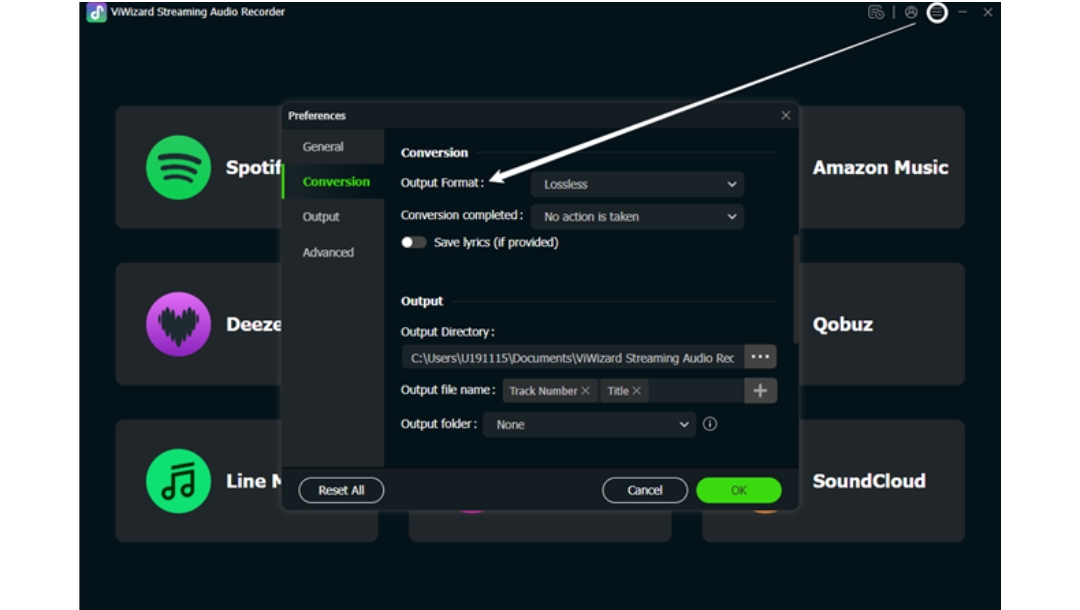1080x610 pixels.
Task: Click the output directory path field
Action: coord(572,357)
